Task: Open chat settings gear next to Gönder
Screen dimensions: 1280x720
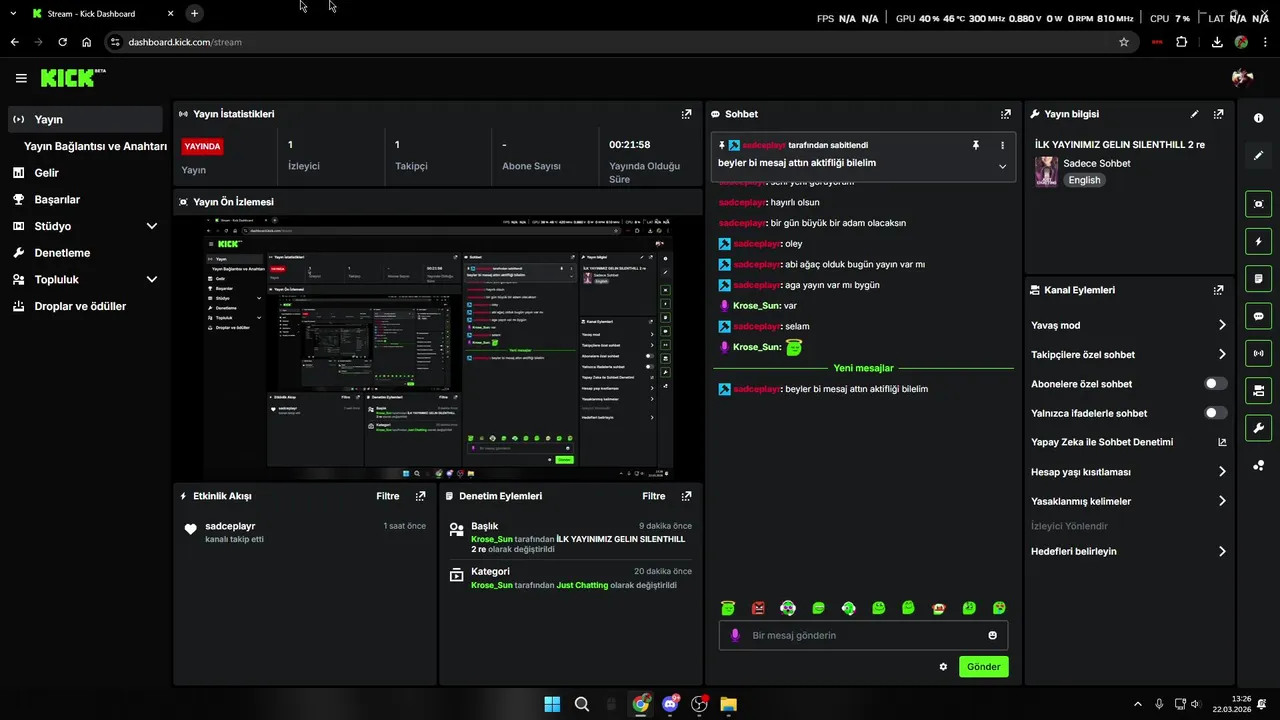Action: (x=943, y=666)
